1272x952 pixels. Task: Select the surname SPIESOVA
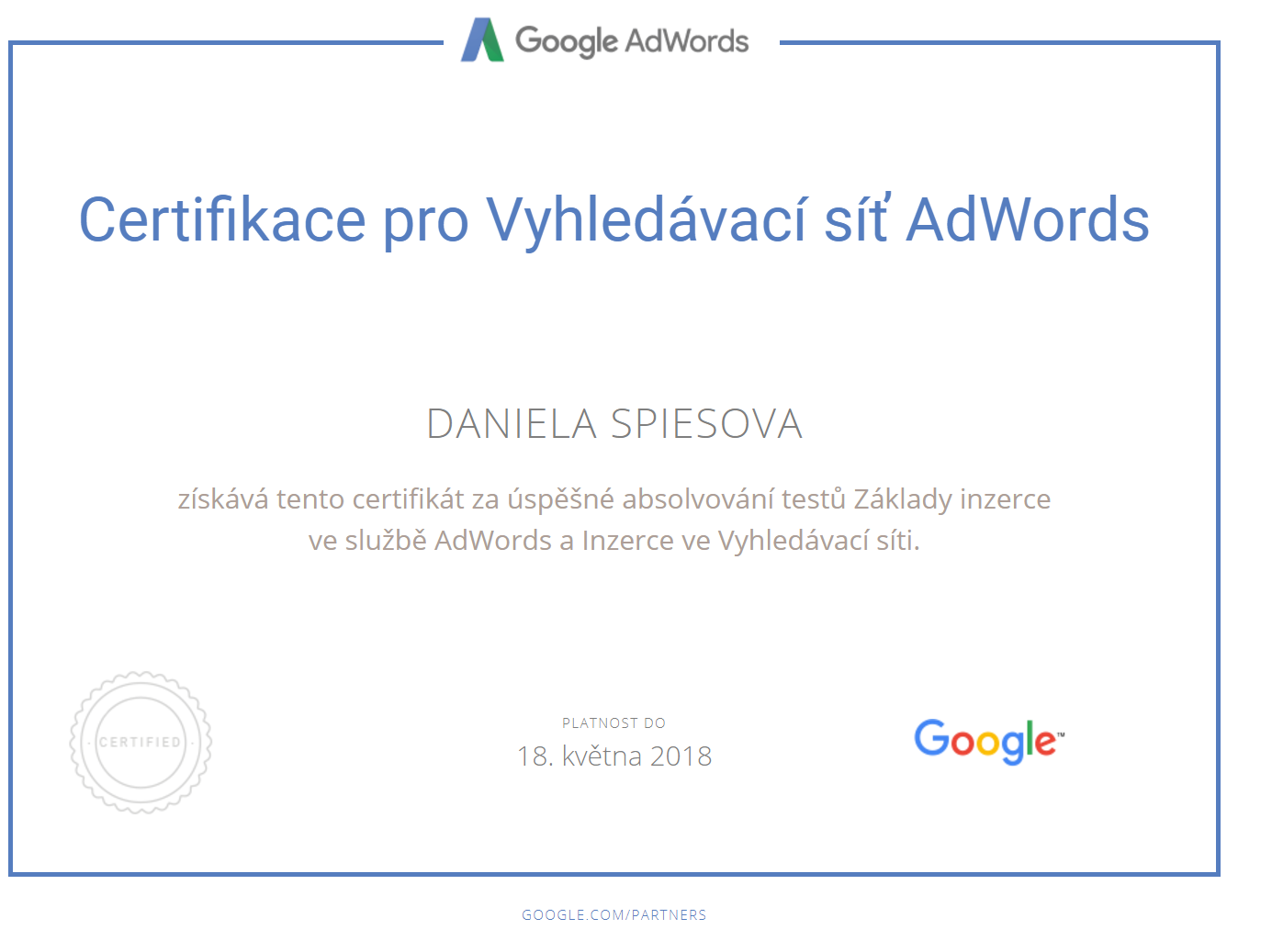(706, 424)
